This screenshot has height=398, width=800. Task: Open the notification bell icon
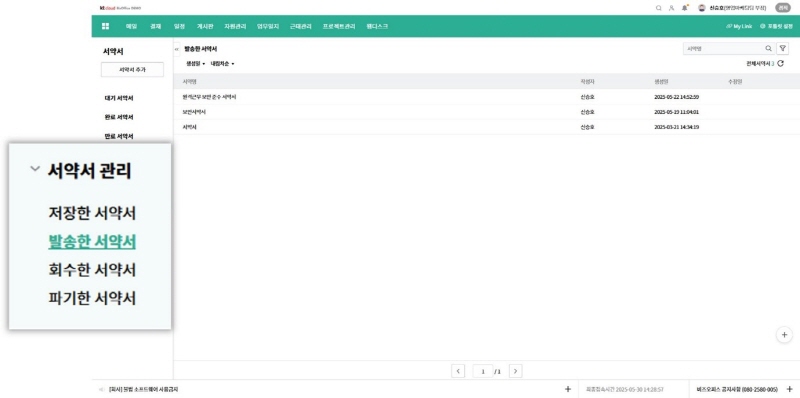[x=685, y=8]
